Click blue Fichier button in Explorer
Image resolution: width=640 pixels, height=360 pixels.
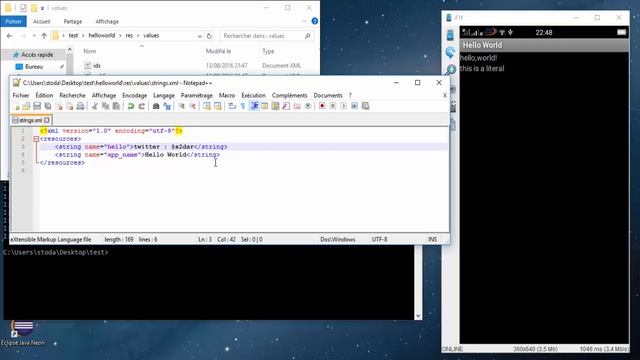[13, 21]
